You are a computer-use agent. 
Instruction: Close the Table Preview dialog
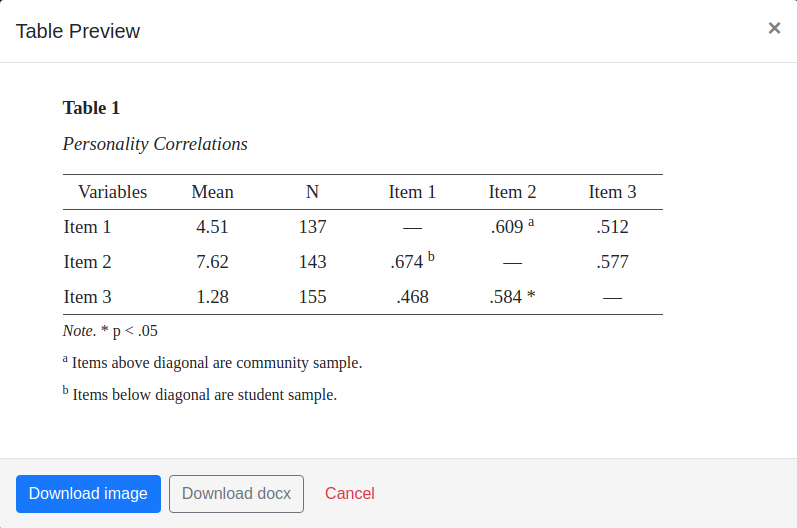774,28
